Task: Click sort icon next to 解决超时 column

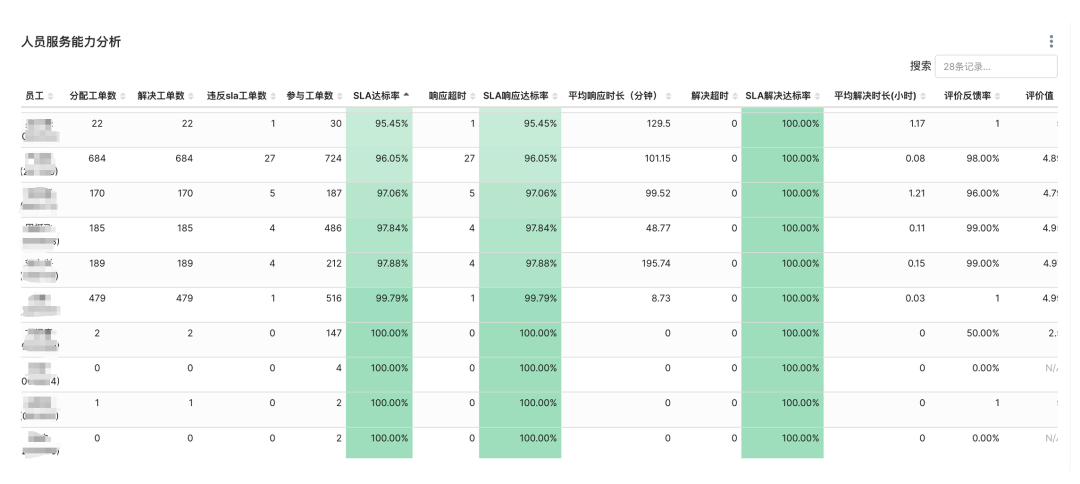Action: pyautogui.click(x=734, y=96)
